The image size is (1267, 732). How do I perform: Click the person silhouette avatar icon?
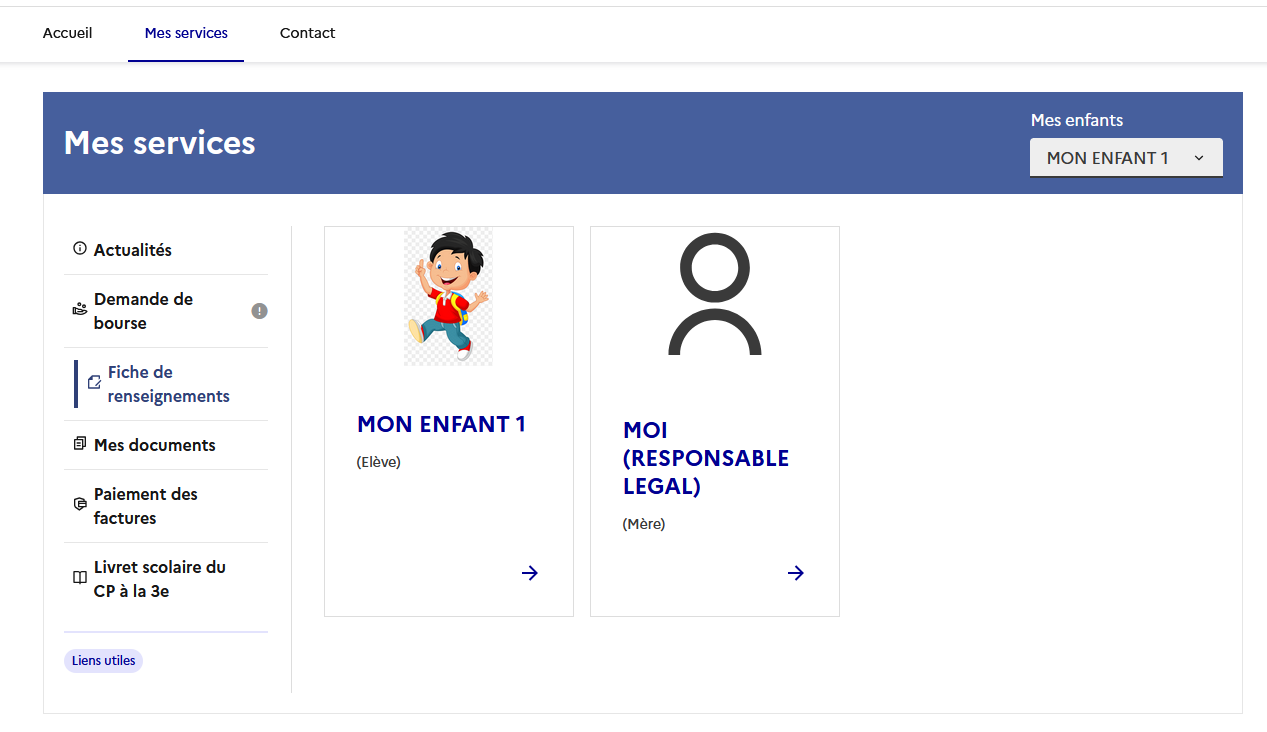coord(714,297)
